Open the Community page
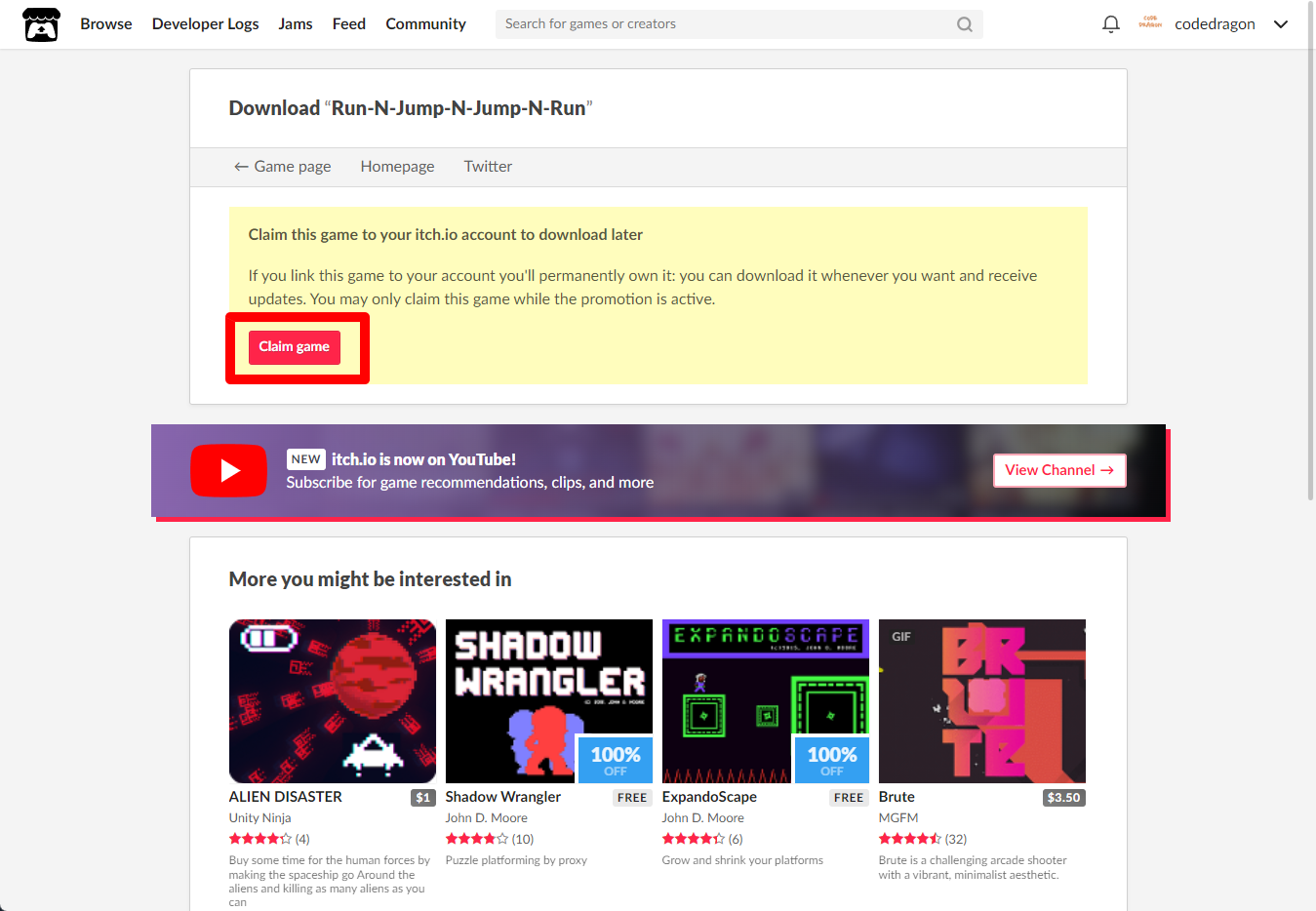Screen dimensions: 1316x911 tap(425, 24)
